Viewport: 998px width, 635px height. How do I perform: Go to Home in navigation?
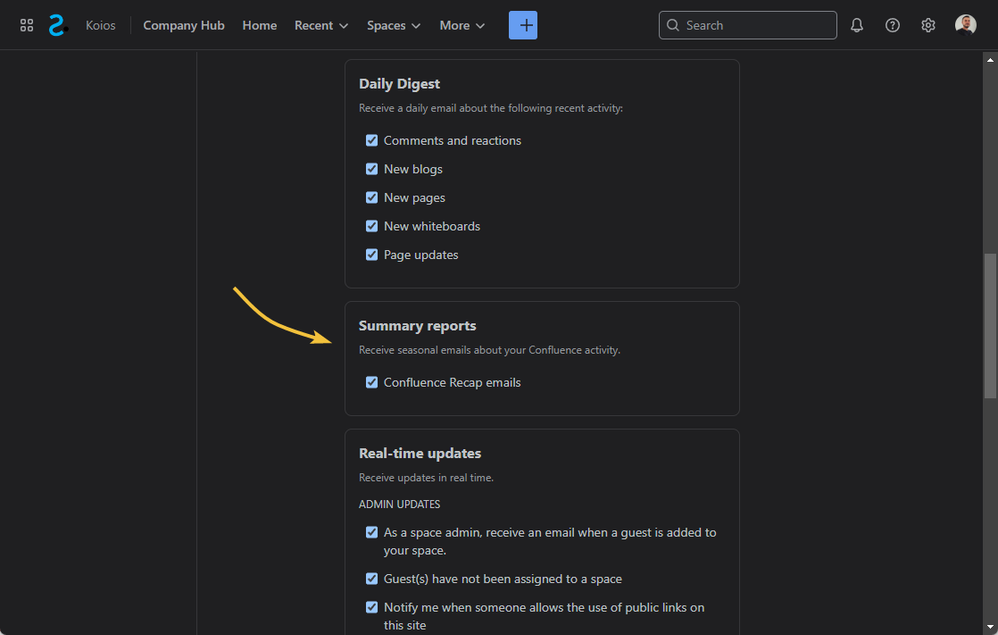click(260, 25)
